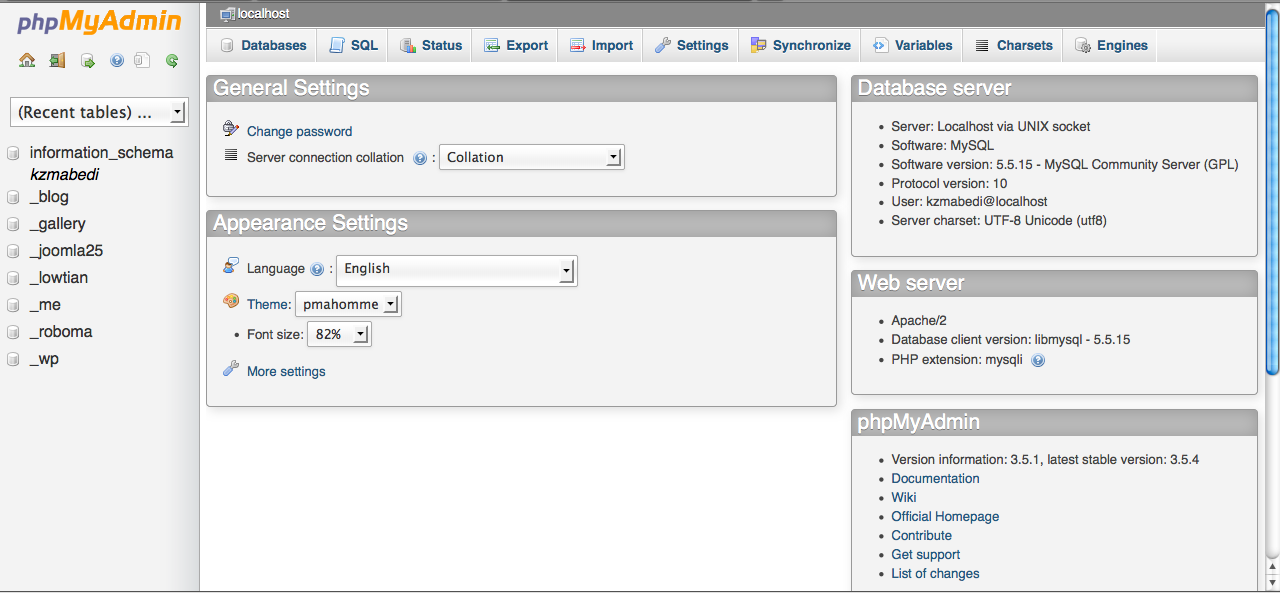Click the green reload navigation frame icon

172,60
